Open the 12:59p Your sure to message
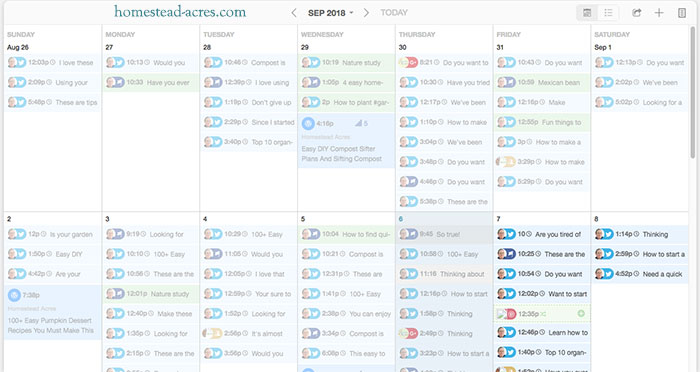 click(248, 294)
